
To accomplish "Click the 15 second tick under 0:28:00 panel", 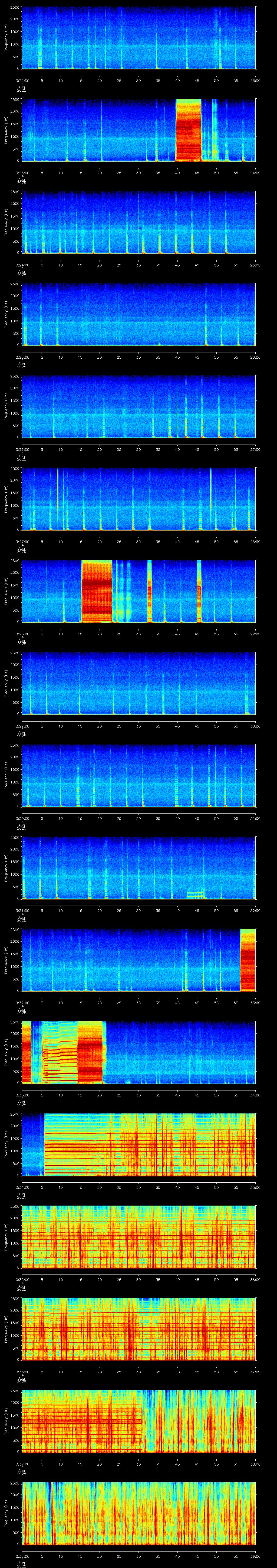I will pyautogui.click(x=80, y=634).
